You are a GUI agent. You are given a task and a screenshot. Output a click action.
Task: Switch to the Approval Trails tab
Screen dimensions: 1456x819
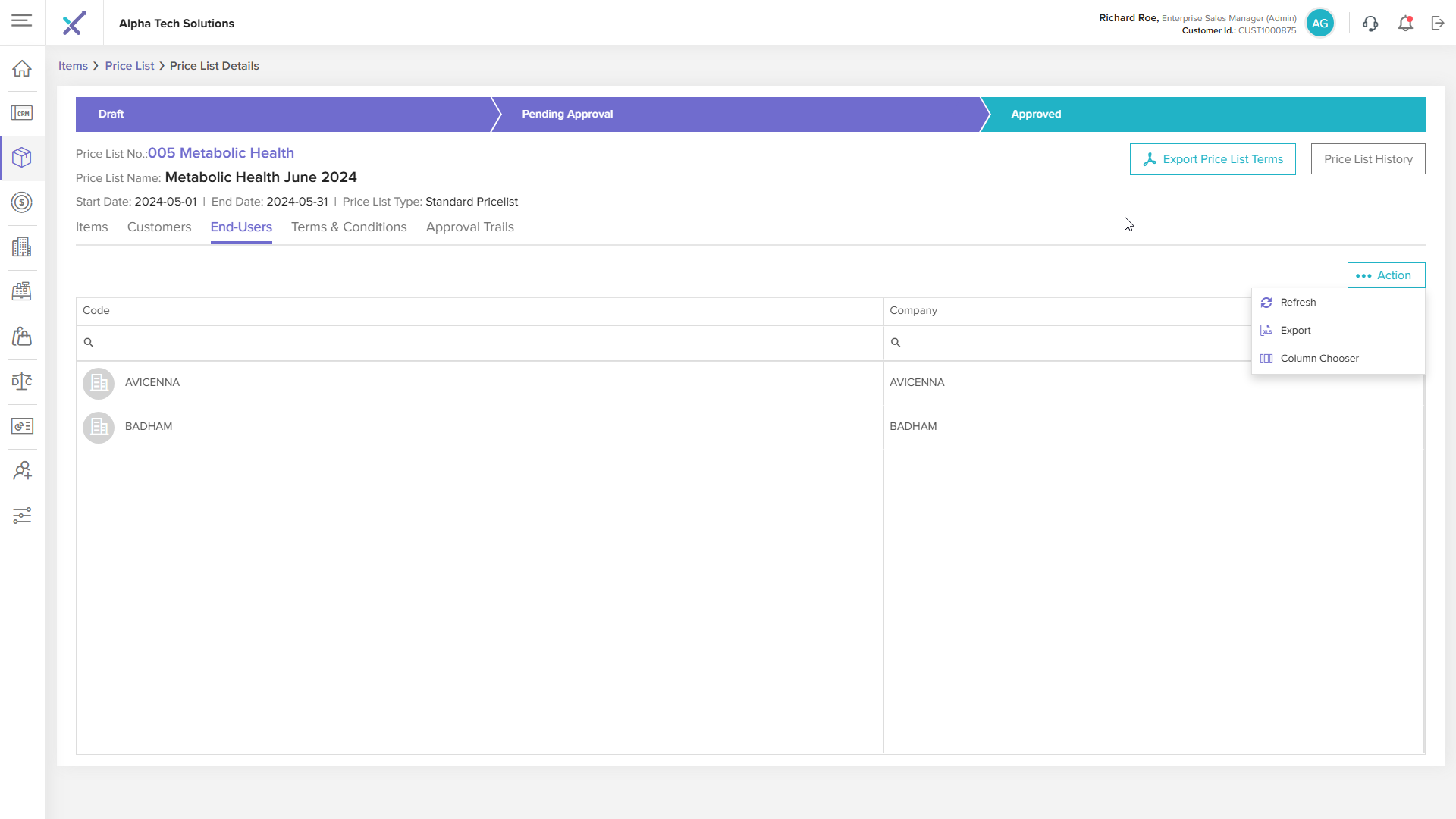(x=469, y=227)
